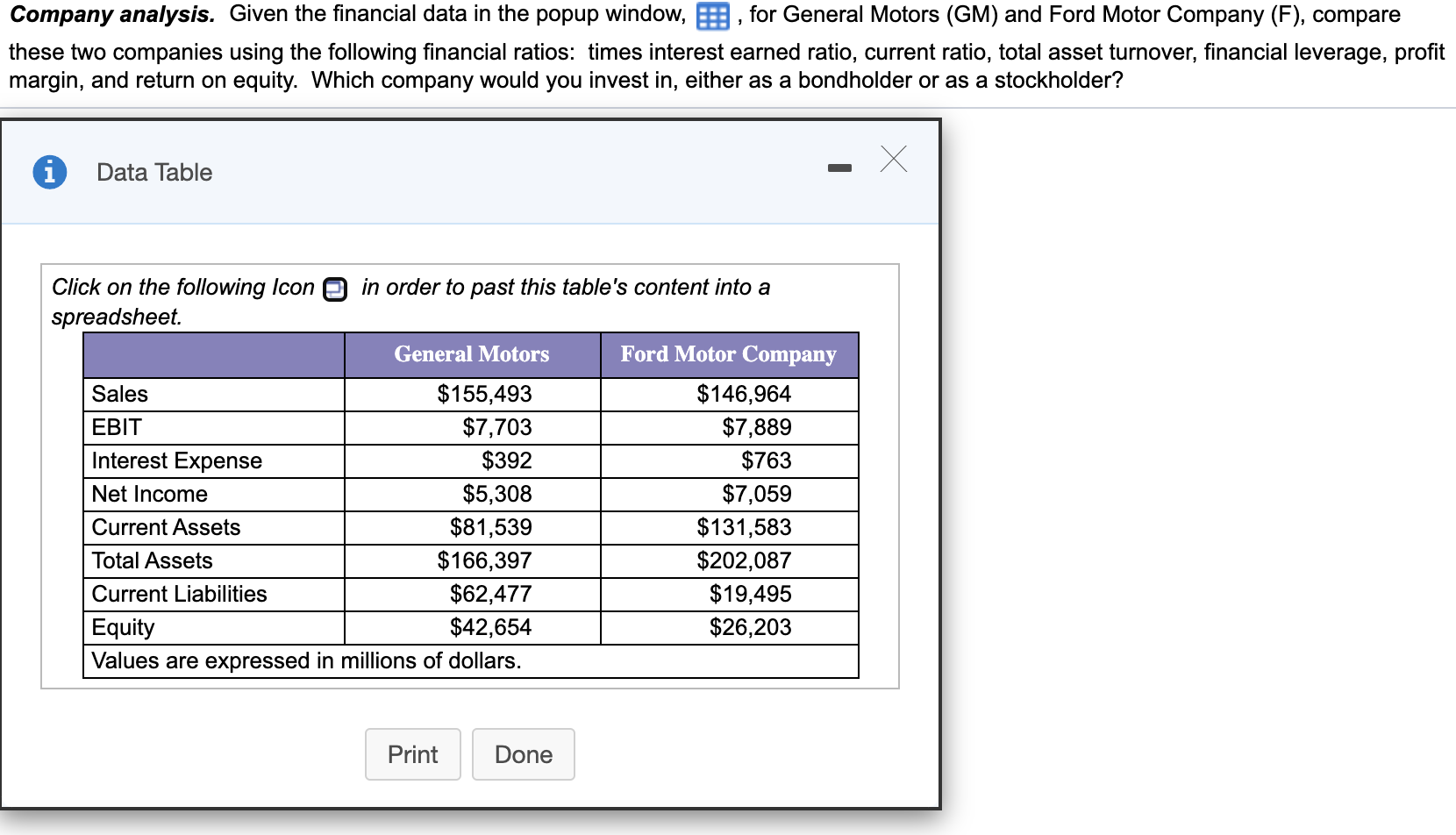
Task: Select Ford interest expense $763
Action: tap(767, 460)
